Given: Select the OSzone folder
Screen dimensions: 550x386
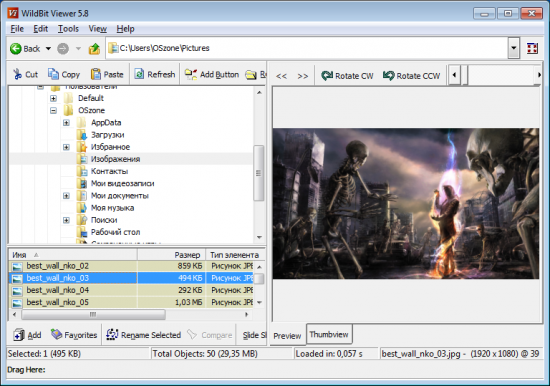Looking at the screenshot, I should click(91, 111).
